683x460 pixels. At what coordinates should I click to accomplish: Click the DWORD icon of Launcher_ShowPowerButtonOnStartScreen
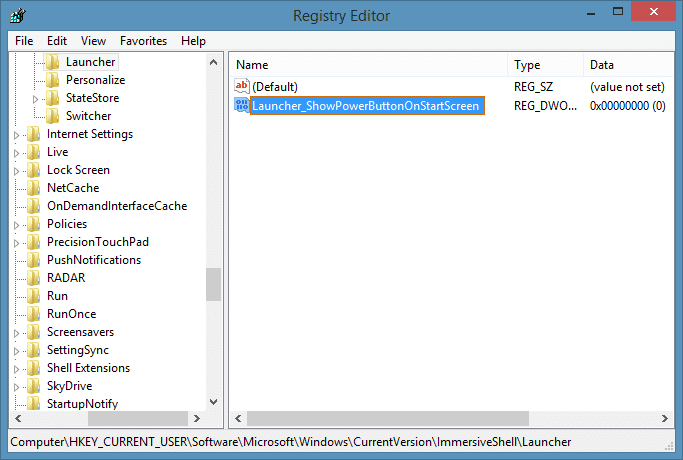(x=242, y=105)
